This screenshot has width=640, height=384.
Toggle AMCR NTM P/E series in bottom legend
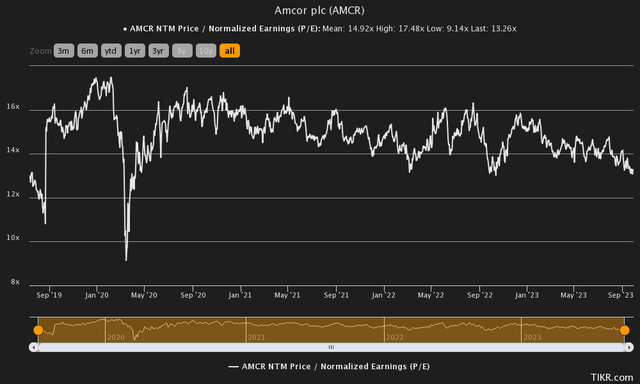329,366
